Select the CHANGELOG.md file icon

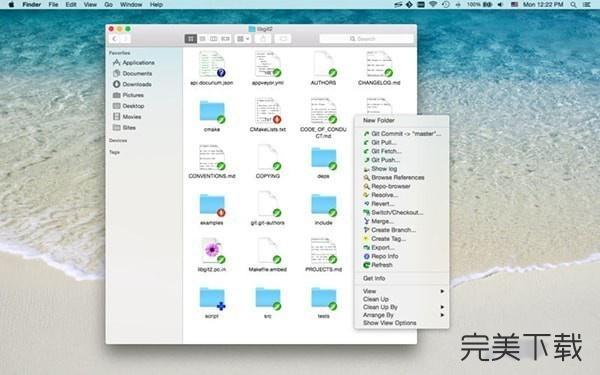tap(379, 64)
